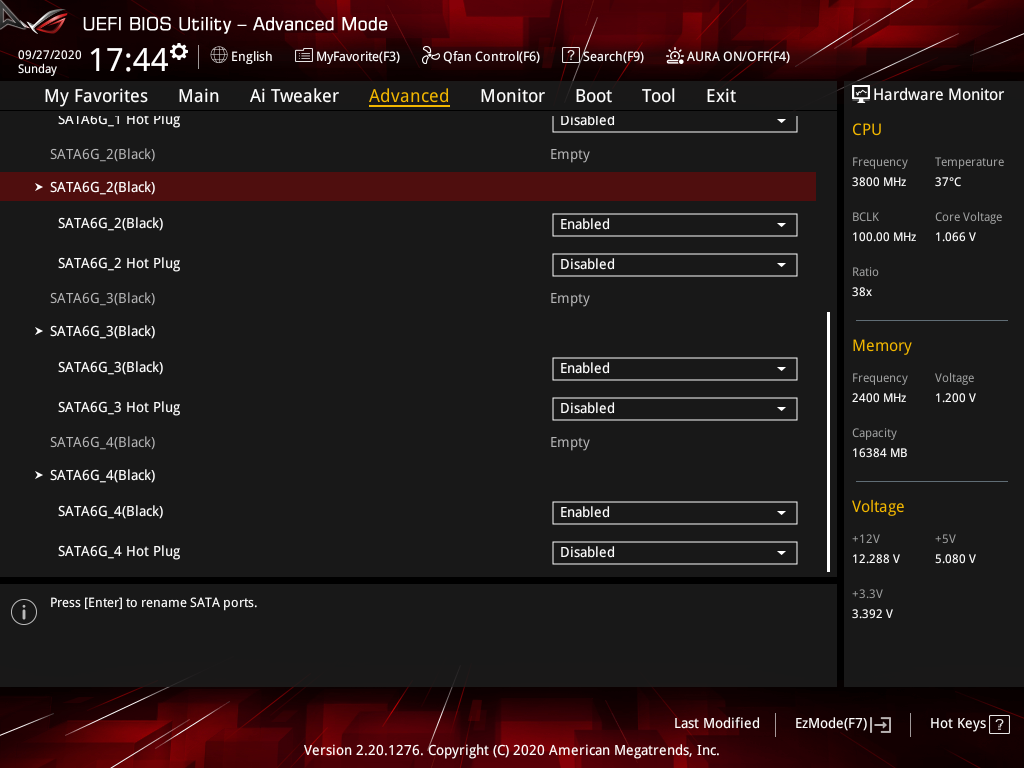Open SATA6G_3(Black) Enabled dropdown

pyautogui.click(x=675, y=368)
